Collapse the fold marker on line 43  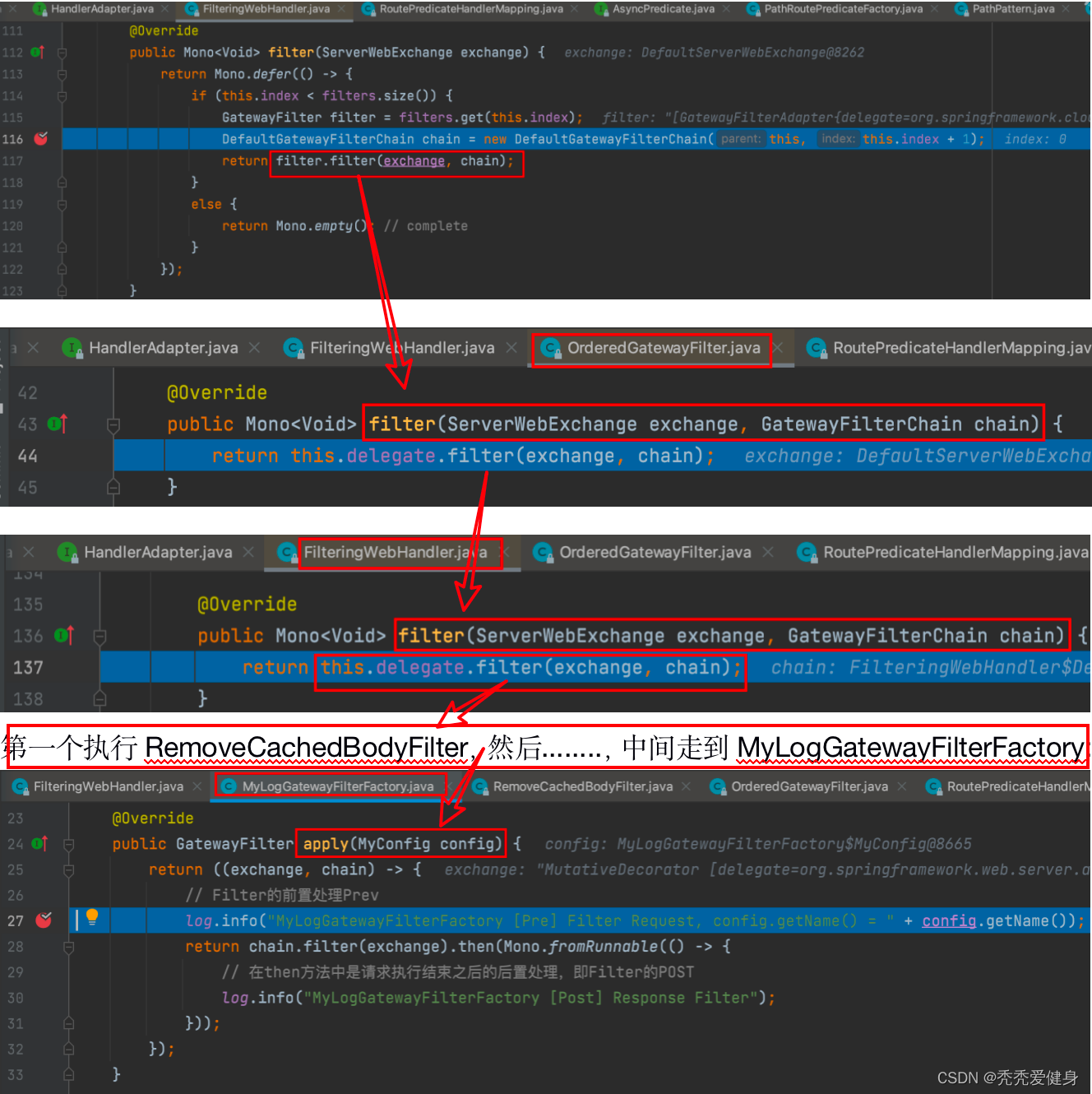(113, 424)
